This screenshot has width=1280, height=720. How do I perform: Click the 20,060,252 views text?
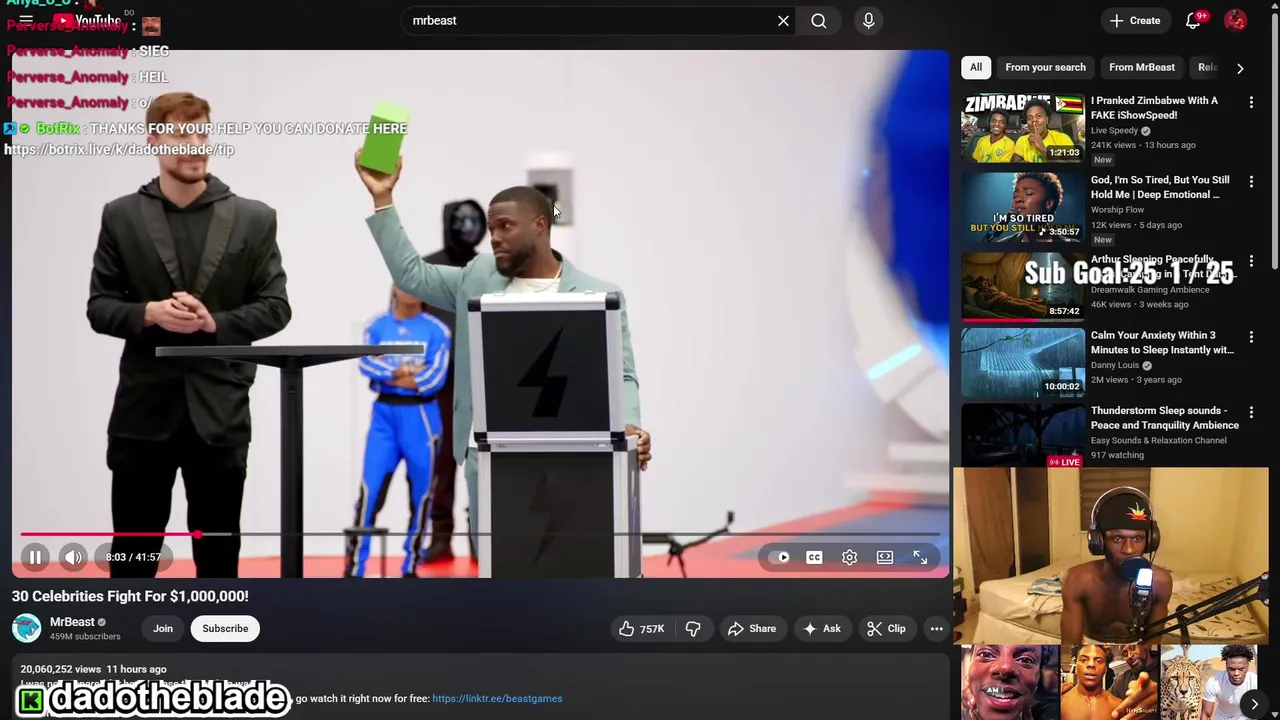point(61,669)
